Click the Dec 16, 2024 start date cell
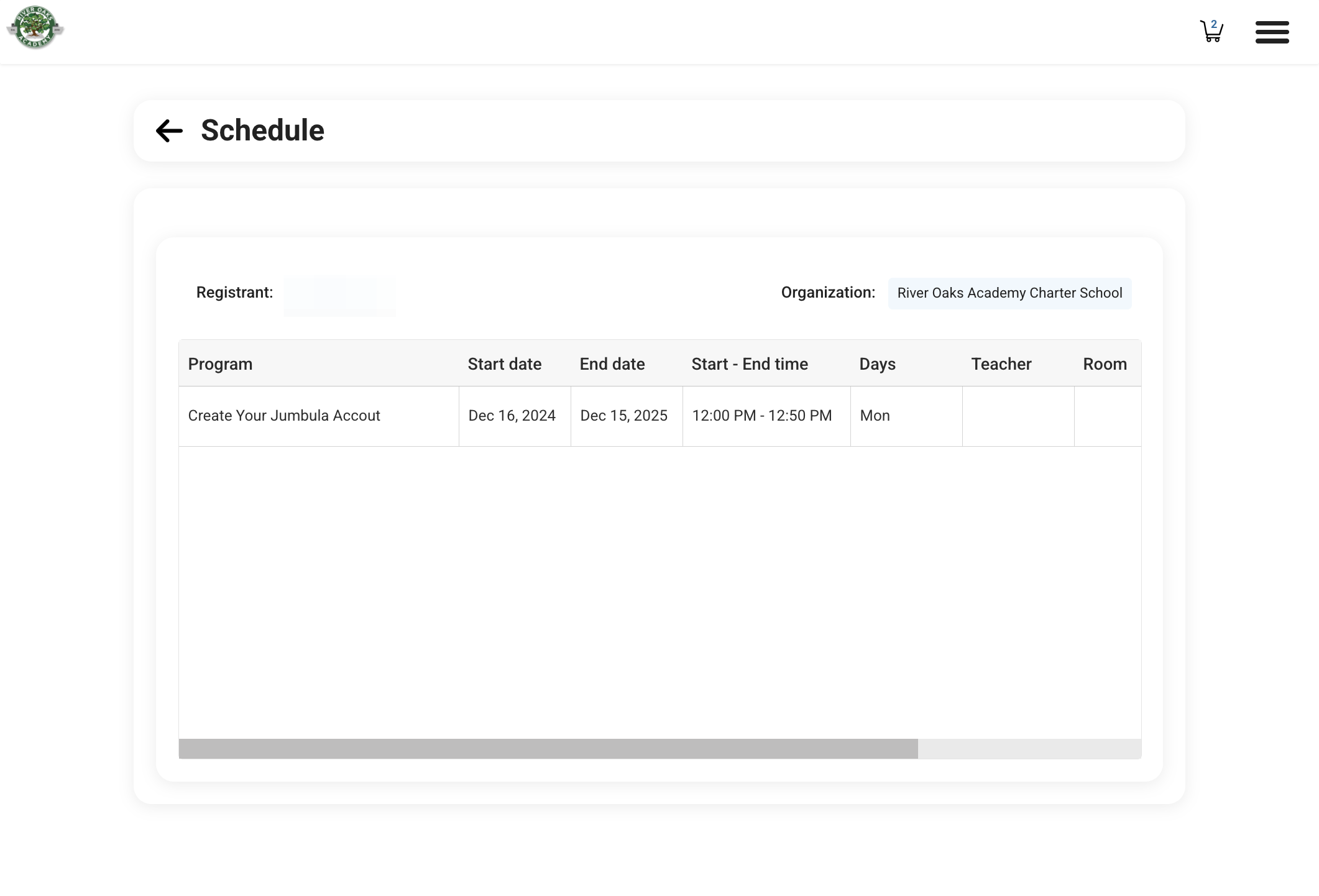Screen dimensions: 1319x896 tap(515, 416)
